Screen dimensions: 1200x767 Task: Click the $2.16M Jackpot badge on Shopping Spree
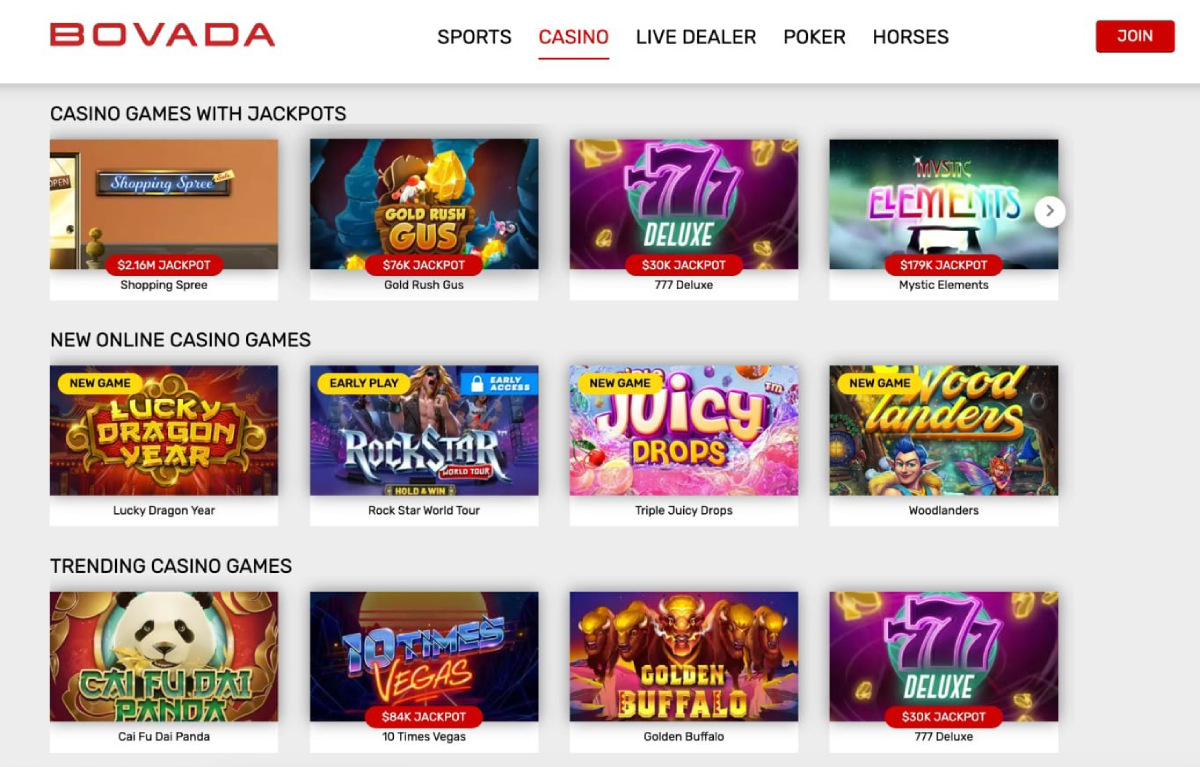tap(164, 265)
